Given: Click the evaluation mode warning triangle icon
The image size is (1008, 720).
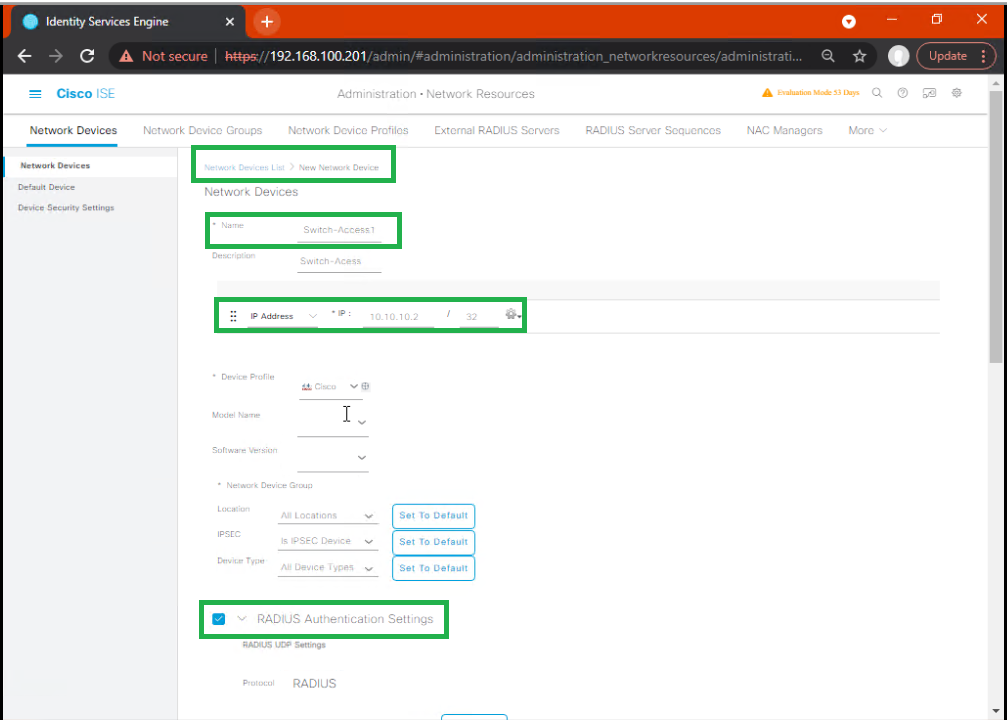Looking at the screenshot, I should [x=767, y=93].
